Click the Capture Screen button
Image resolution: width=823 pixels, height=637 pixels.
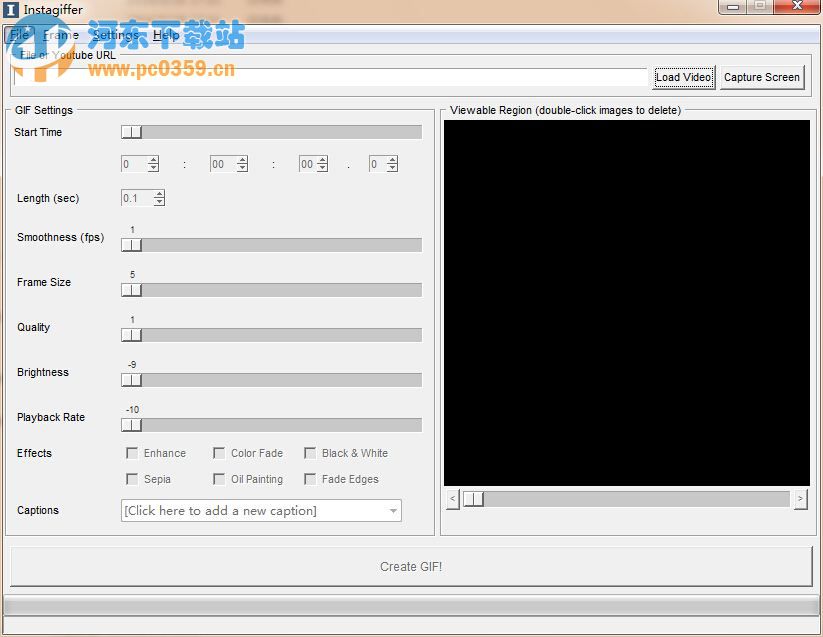[762, 77]
